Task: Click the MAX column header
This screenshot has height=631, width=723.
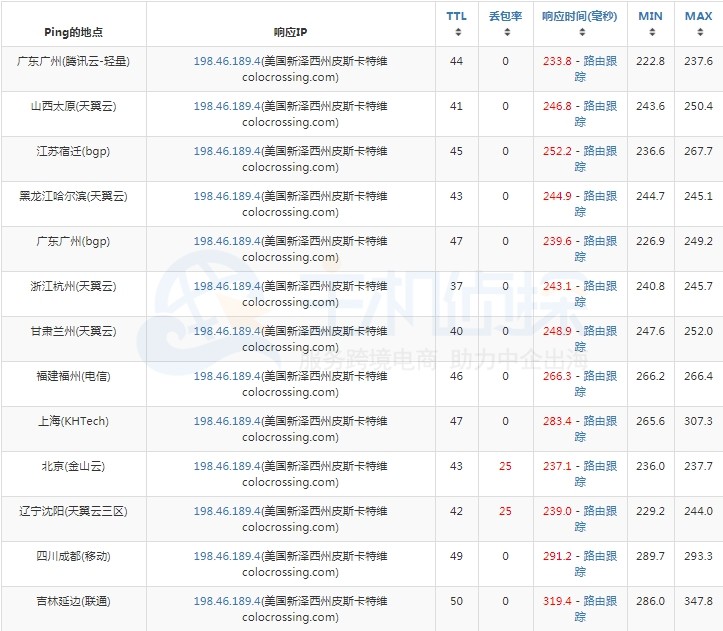Action: [x=699, y=16]
